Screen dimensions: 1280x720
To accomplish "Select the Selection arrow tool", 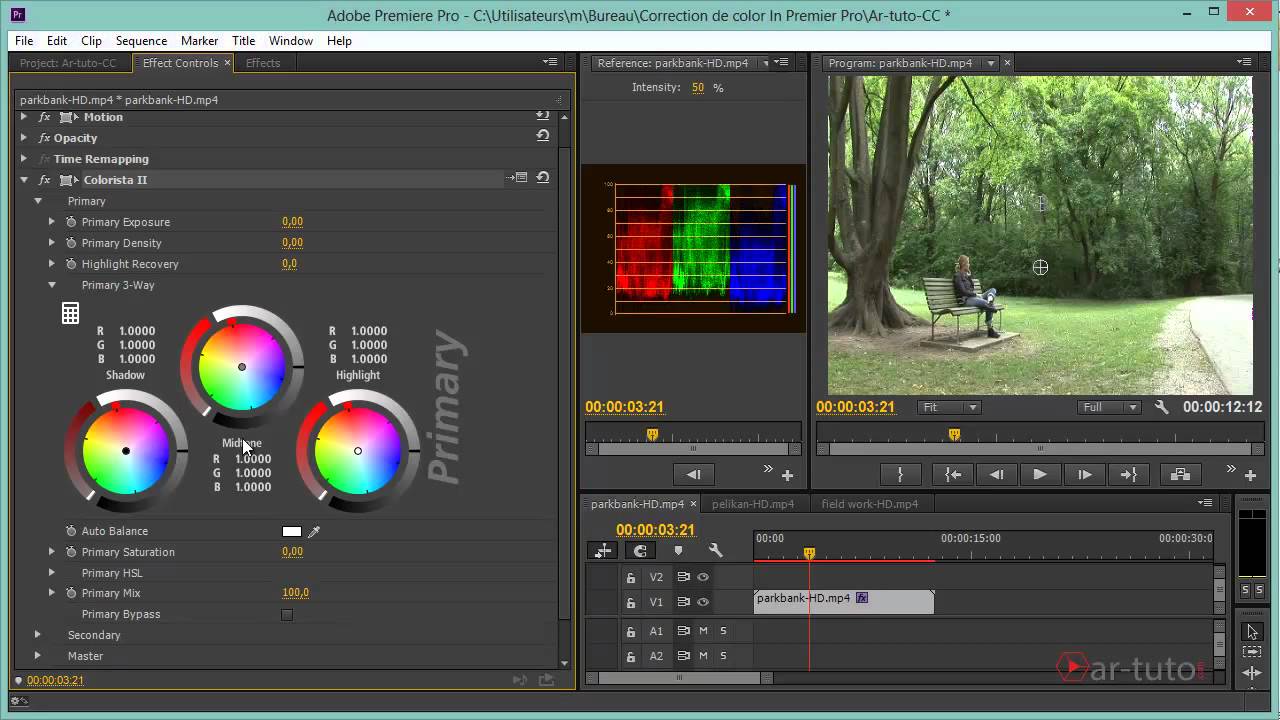I will [1252, 632].
